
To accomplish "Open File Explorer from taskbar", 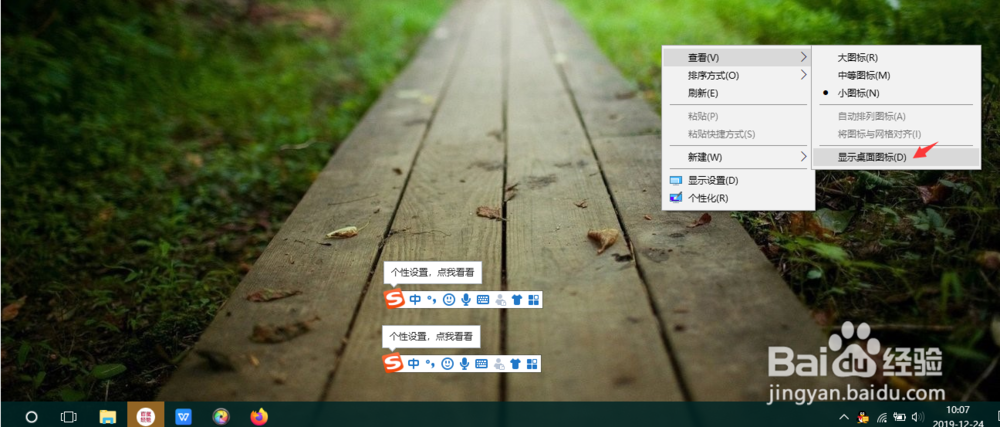I will [x=108, y=417].
